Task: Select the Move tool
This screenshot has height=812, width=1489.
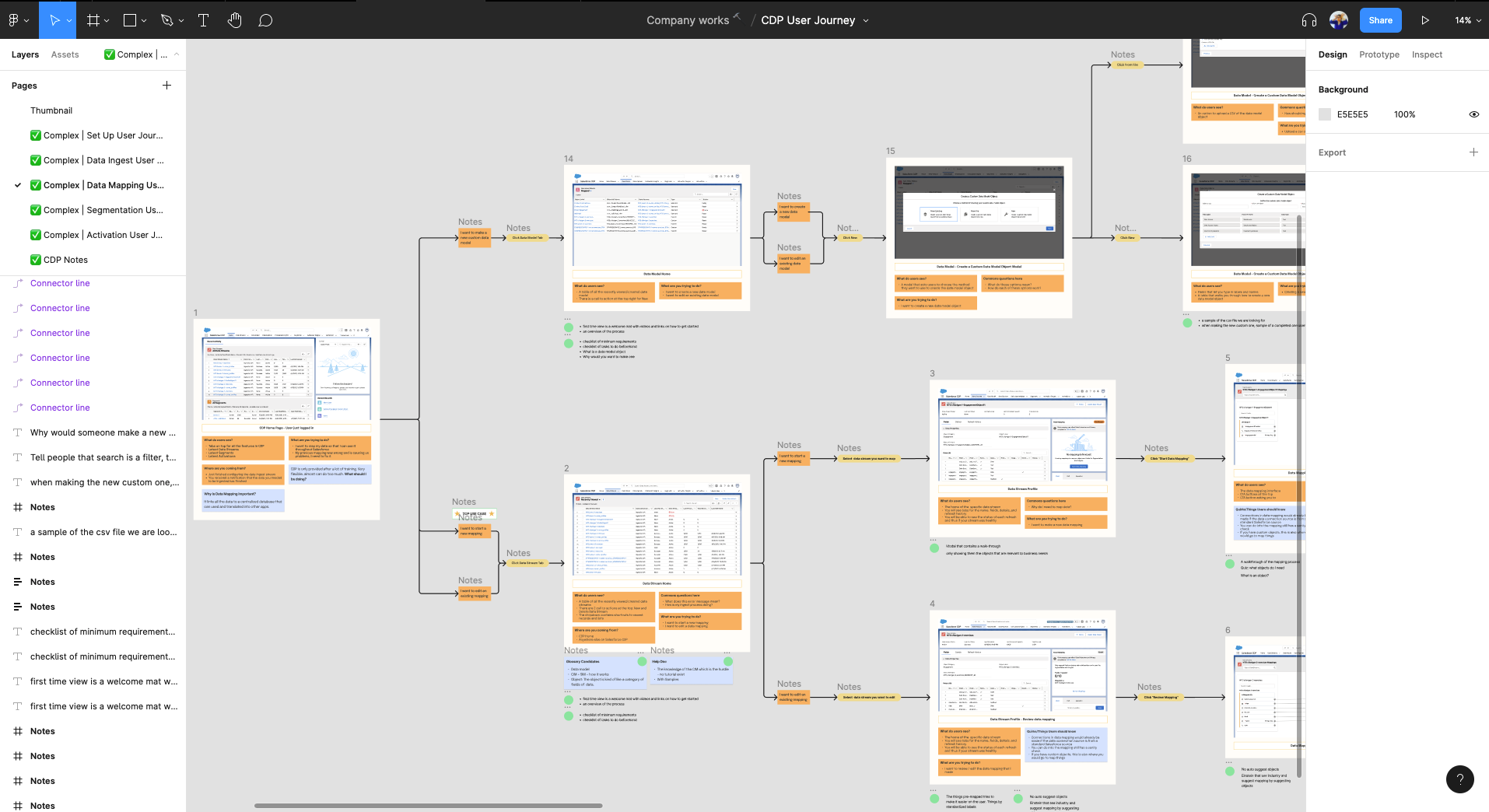Action: coord(54,20)
